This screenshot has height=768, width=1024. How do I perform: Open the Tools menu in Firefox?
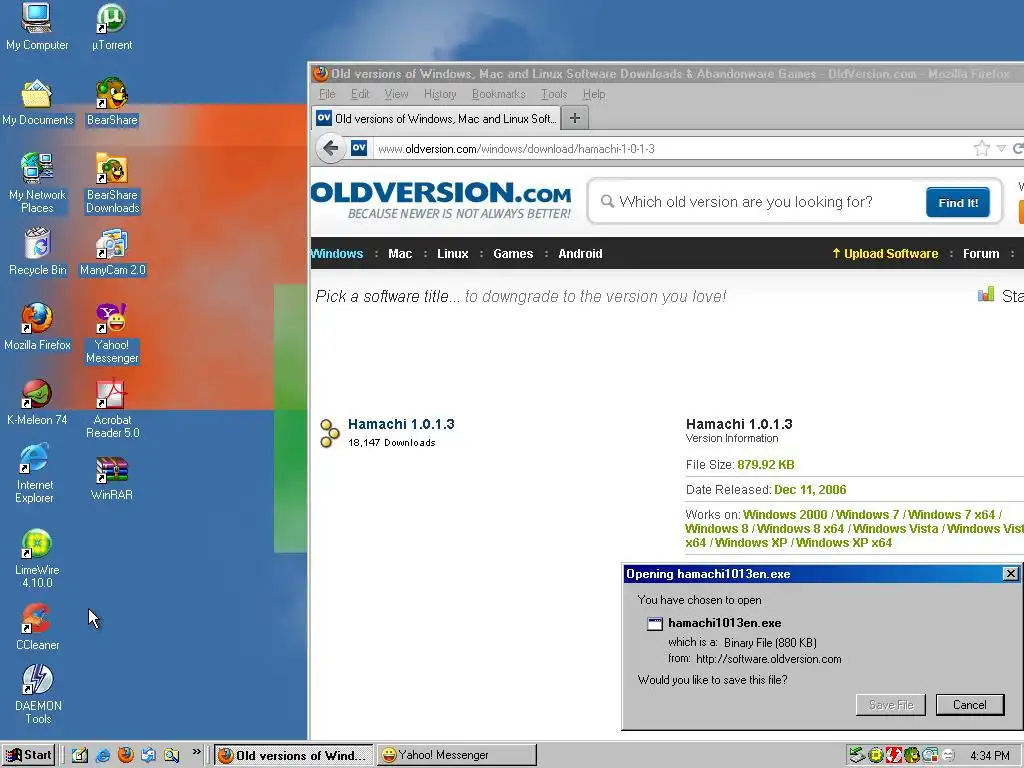pyautogui.click(x=554, y=94)
